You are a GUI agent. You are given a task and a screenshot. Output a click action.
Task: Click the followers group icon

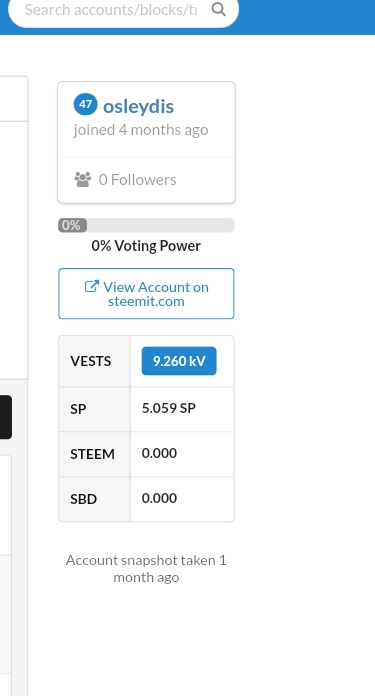[x=83, y=179]
